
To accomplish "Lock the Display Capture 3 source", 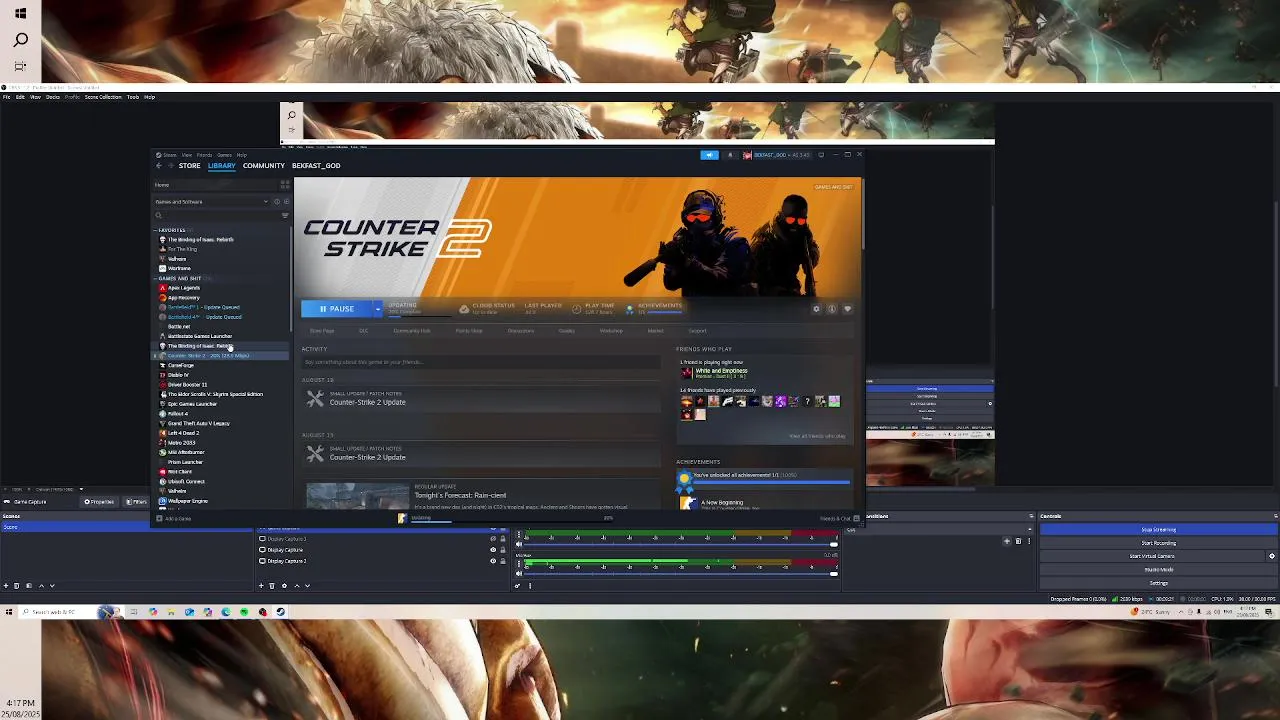I will 502,539.
